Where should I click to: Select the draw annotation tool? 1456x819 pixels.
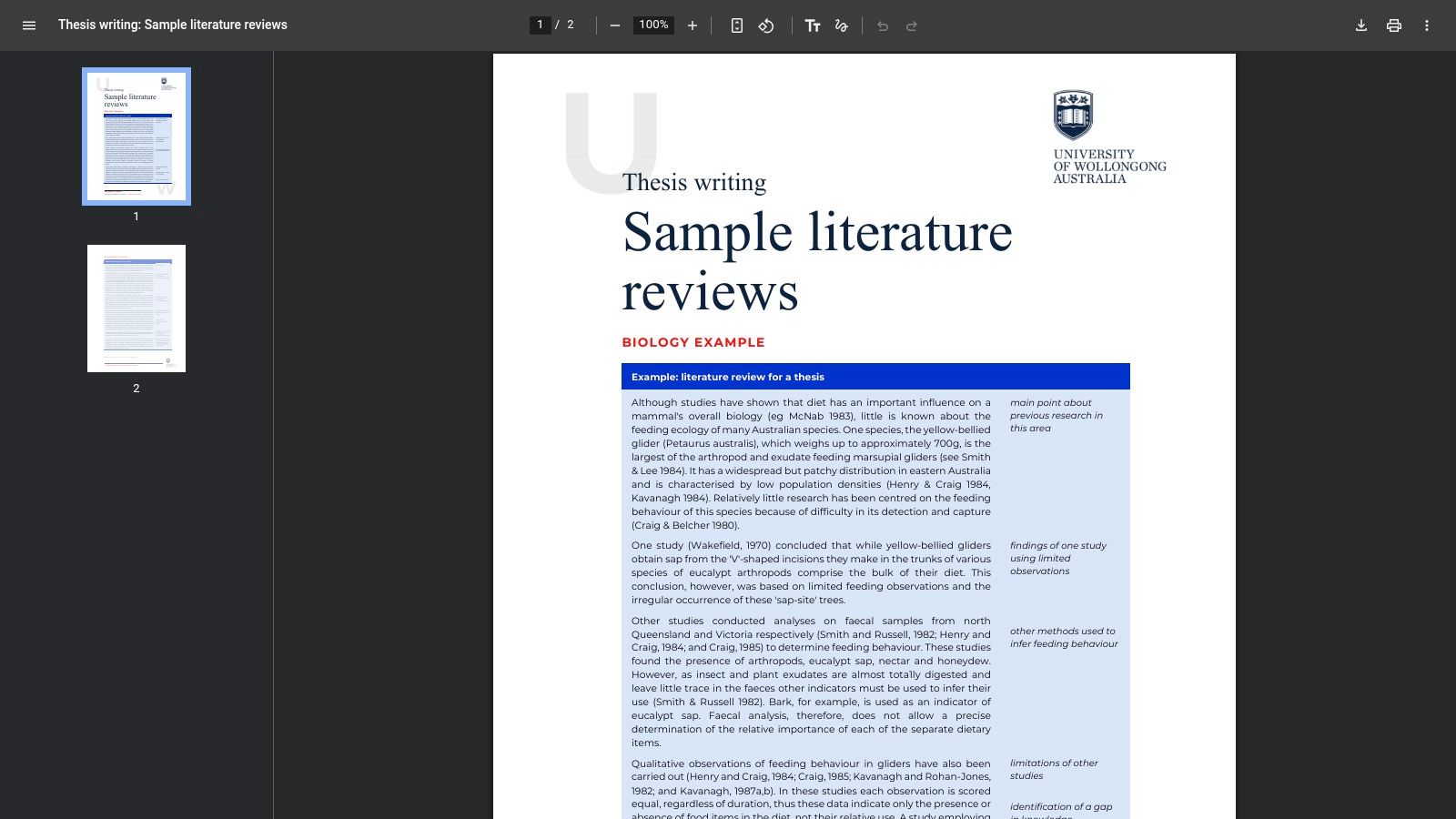(842, 25)
